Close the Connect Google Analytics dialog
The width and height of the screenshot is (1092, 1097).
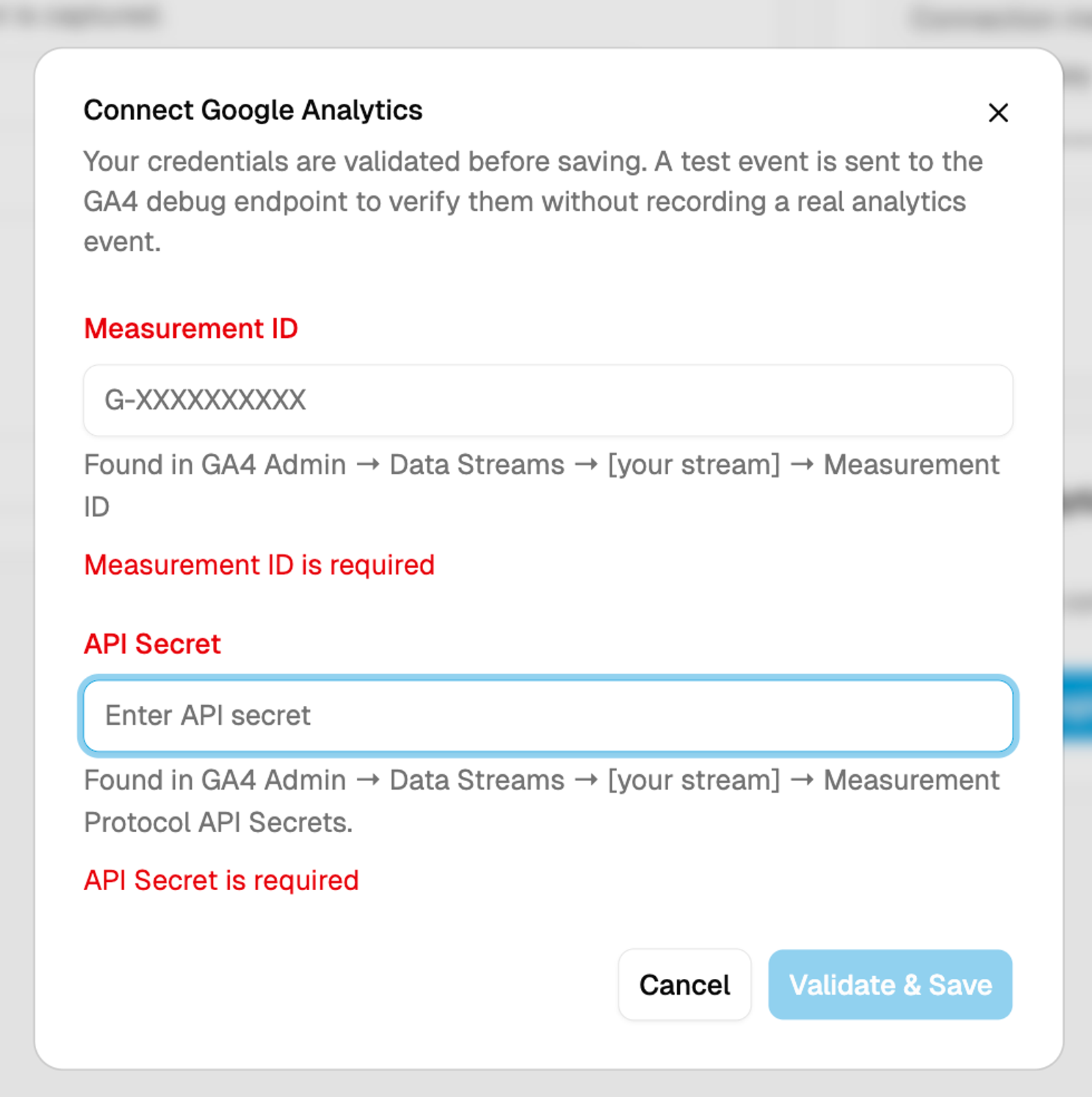tap(998, 113)
